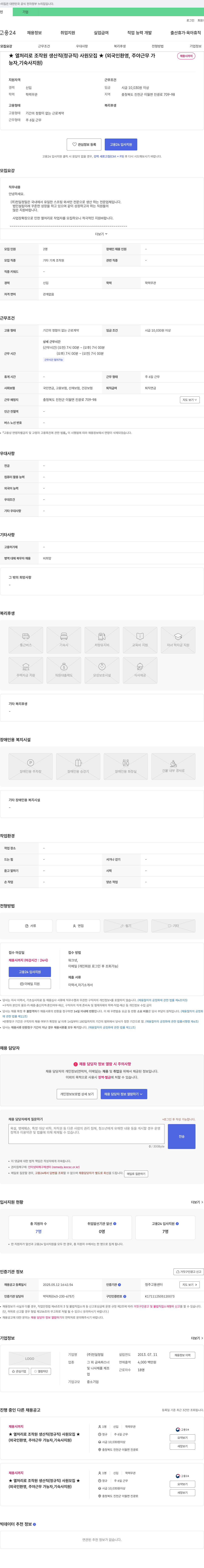Click the 근무시간 협의가능 tag
This screenshot has width=204, height=1568.
click(x=53, y=360)
